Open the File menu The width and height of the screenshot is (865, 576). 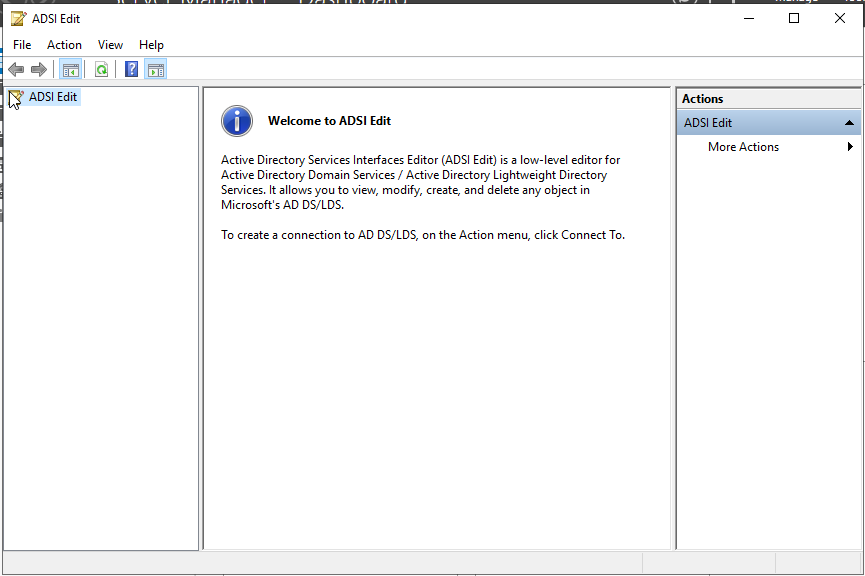tap(22, 45)
